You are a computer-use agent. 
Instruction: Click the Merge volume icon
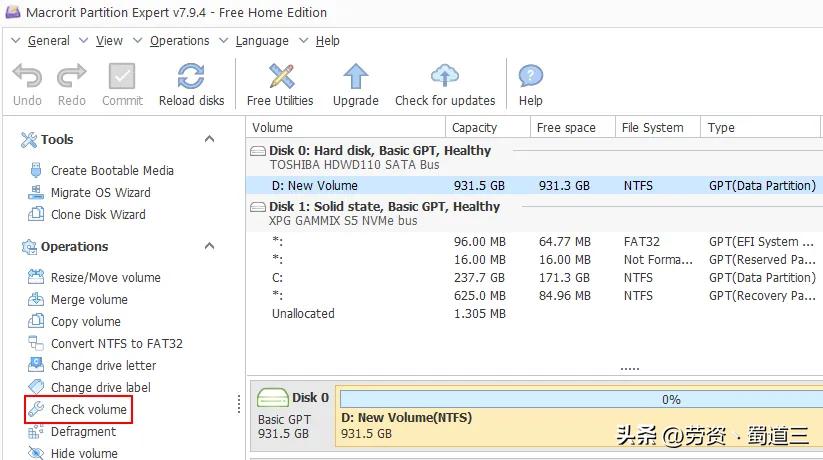click(x=36, y=299)
